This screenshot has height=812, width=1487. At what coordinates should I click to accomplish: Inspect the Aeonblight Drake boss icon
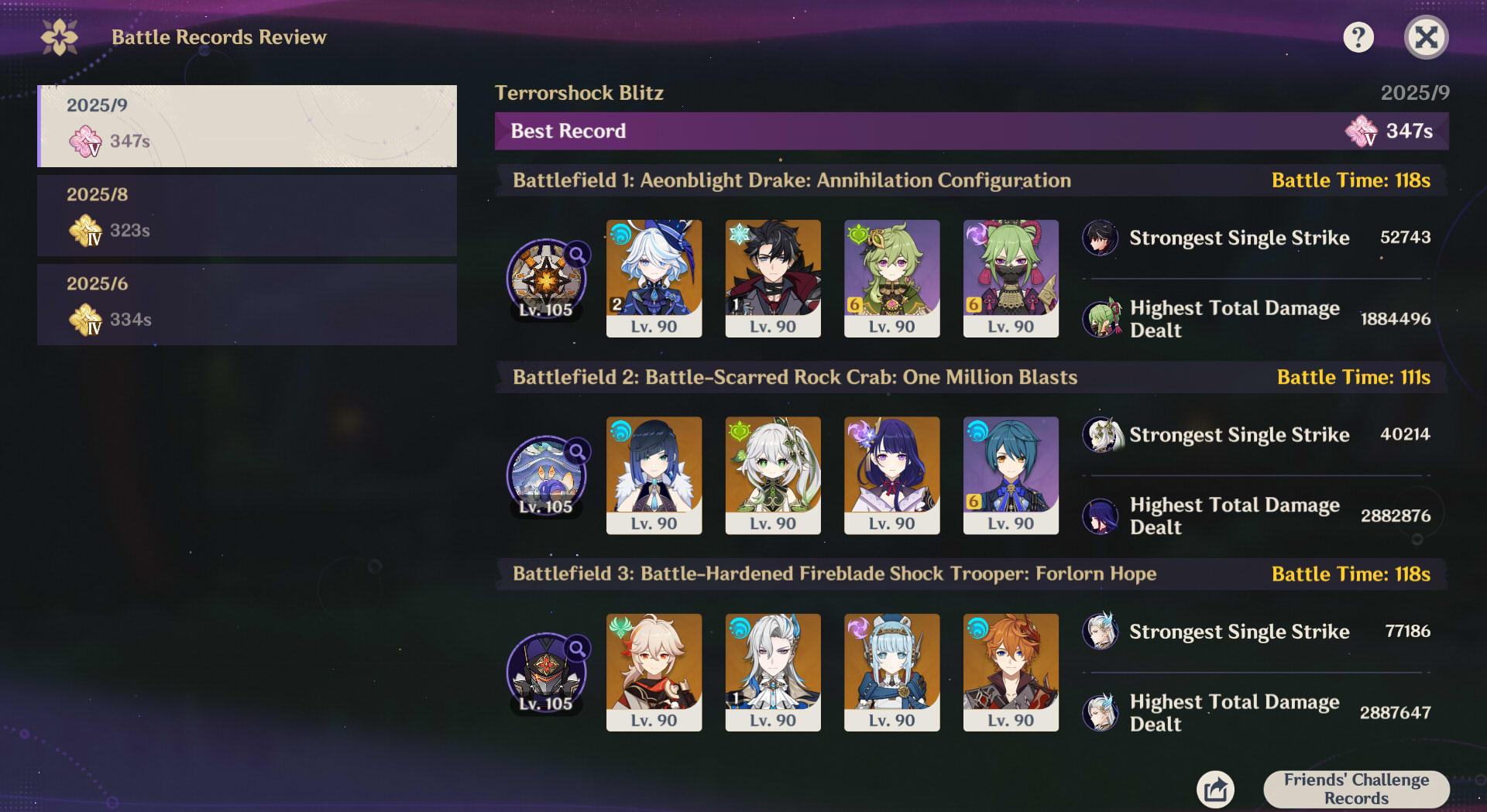547,278
